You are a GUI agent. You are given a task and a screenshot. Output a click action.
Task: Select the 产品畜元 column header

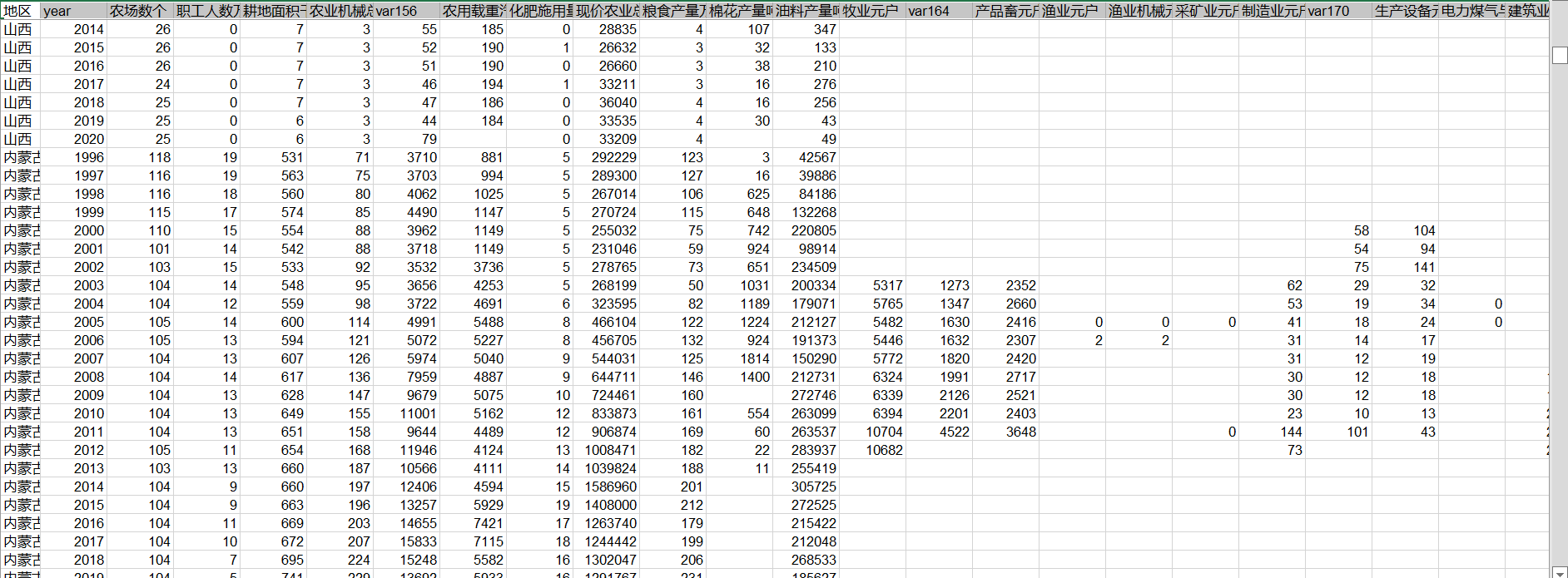(x=1005, y=11)
